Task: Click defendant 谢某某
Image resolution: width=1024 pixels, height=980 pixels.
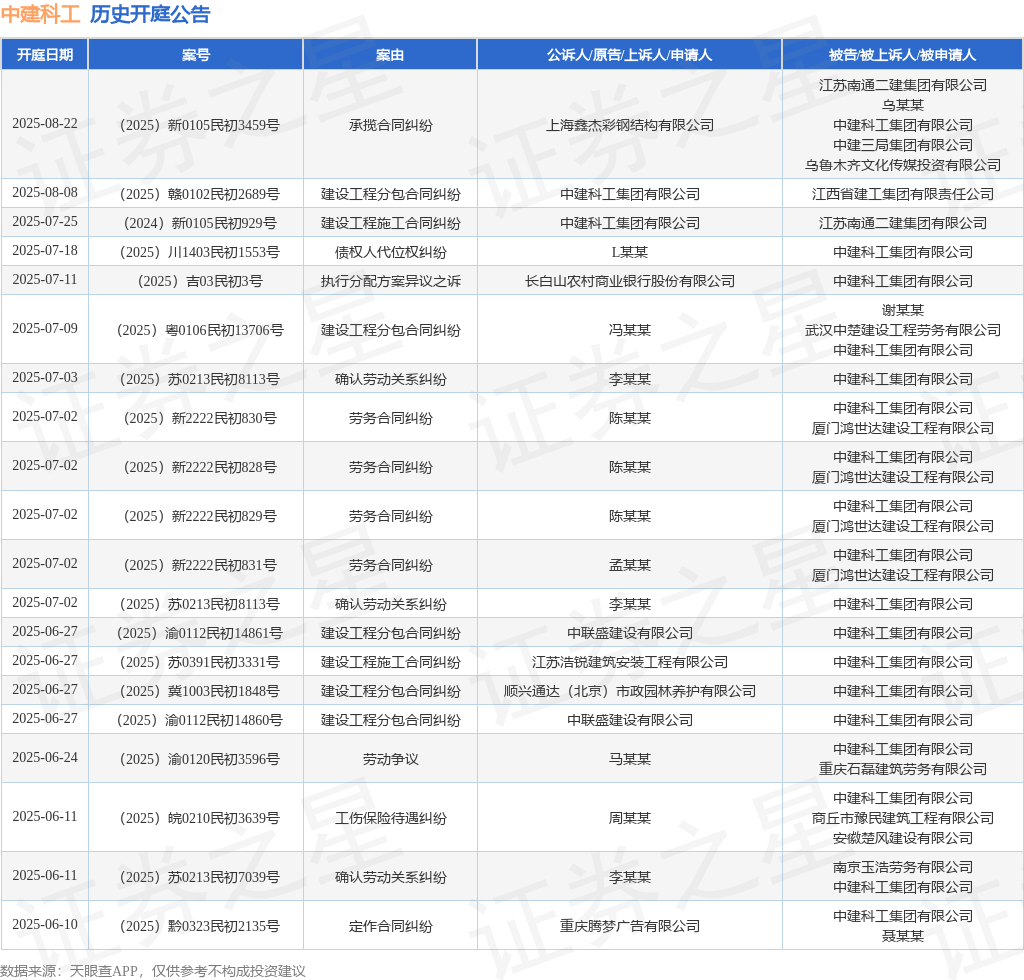Action: pyautogui.click(x=903, y=310)
